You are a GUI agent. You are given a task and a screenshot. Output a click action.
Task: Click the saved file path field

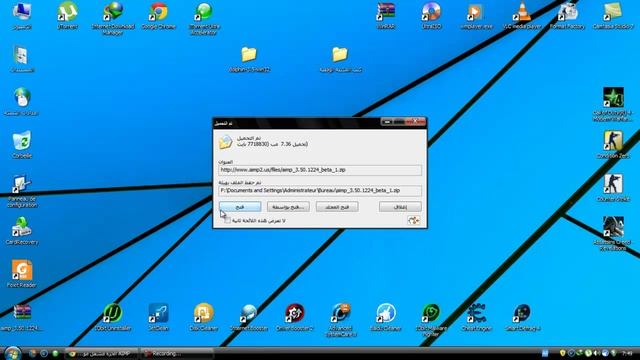coord(320,191)
